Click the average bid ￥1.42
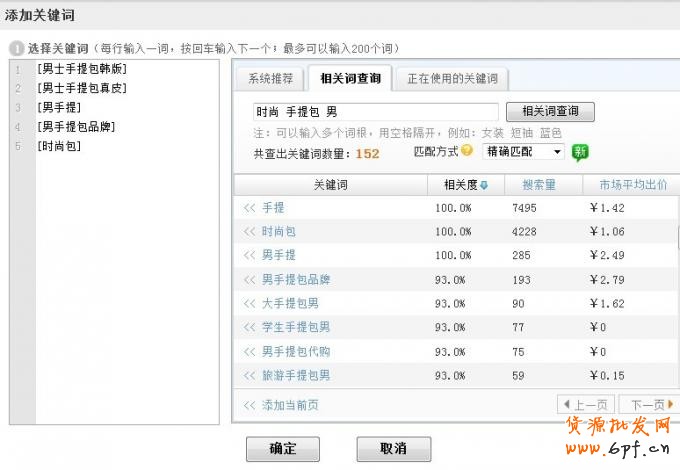The width and height of the screenshot is (680, 470). click(607, 208)
